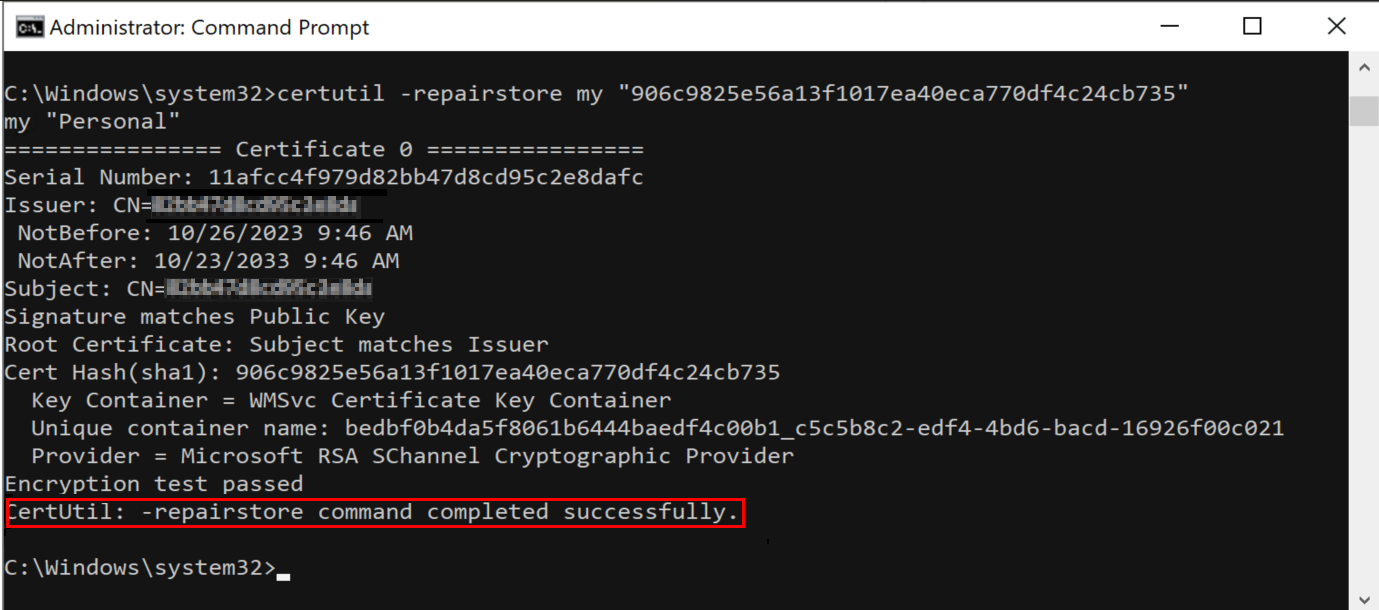Image resolution: width=1379 pixels, height=610 pixels.
Task: Click the final C:\Windows\system32 prompt line
Action: coord(140,568)
